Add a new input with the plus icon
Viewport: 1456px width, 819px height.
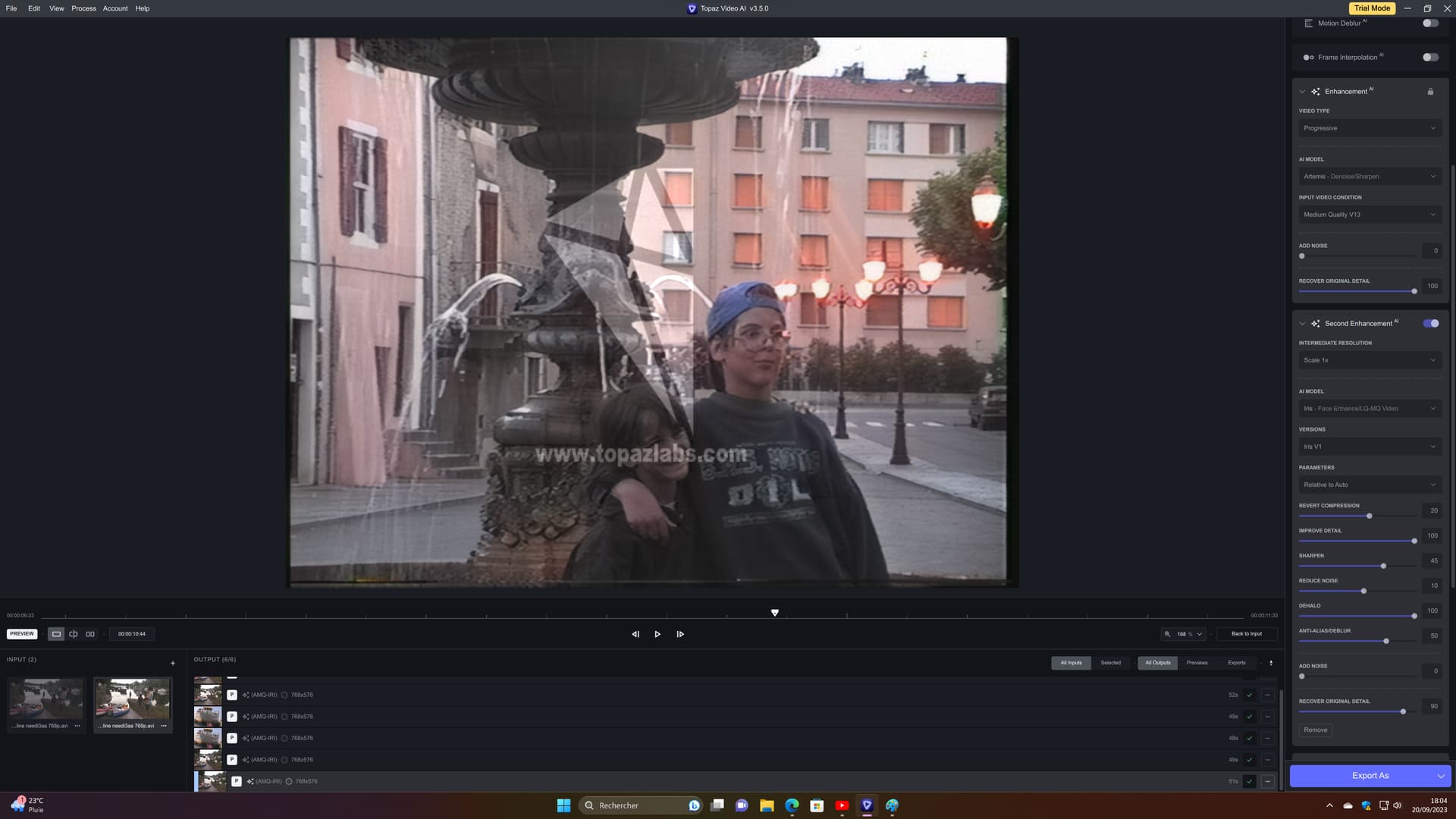[172, 663]
